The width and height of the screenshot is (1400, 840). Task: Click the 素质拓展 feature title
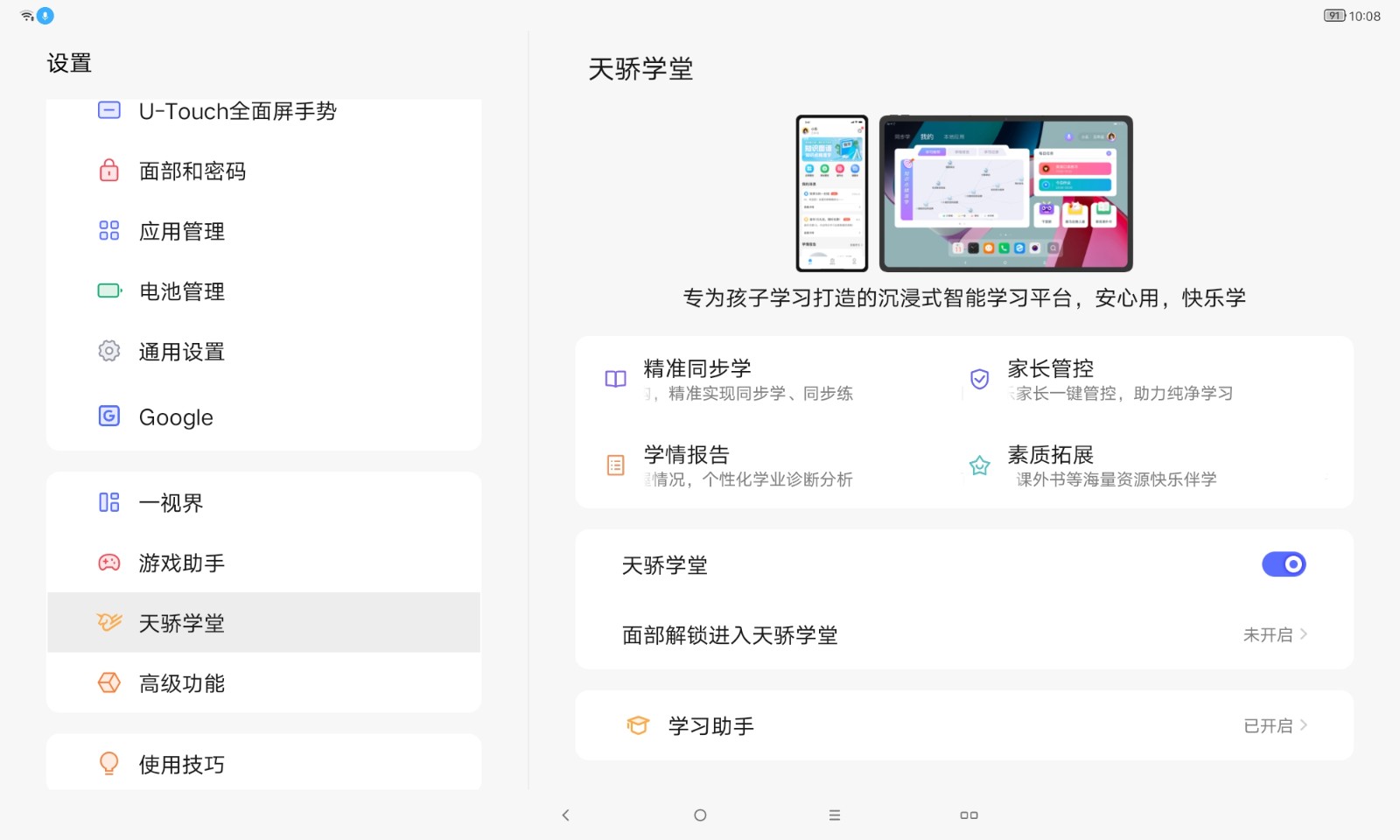pos(1050,454)
